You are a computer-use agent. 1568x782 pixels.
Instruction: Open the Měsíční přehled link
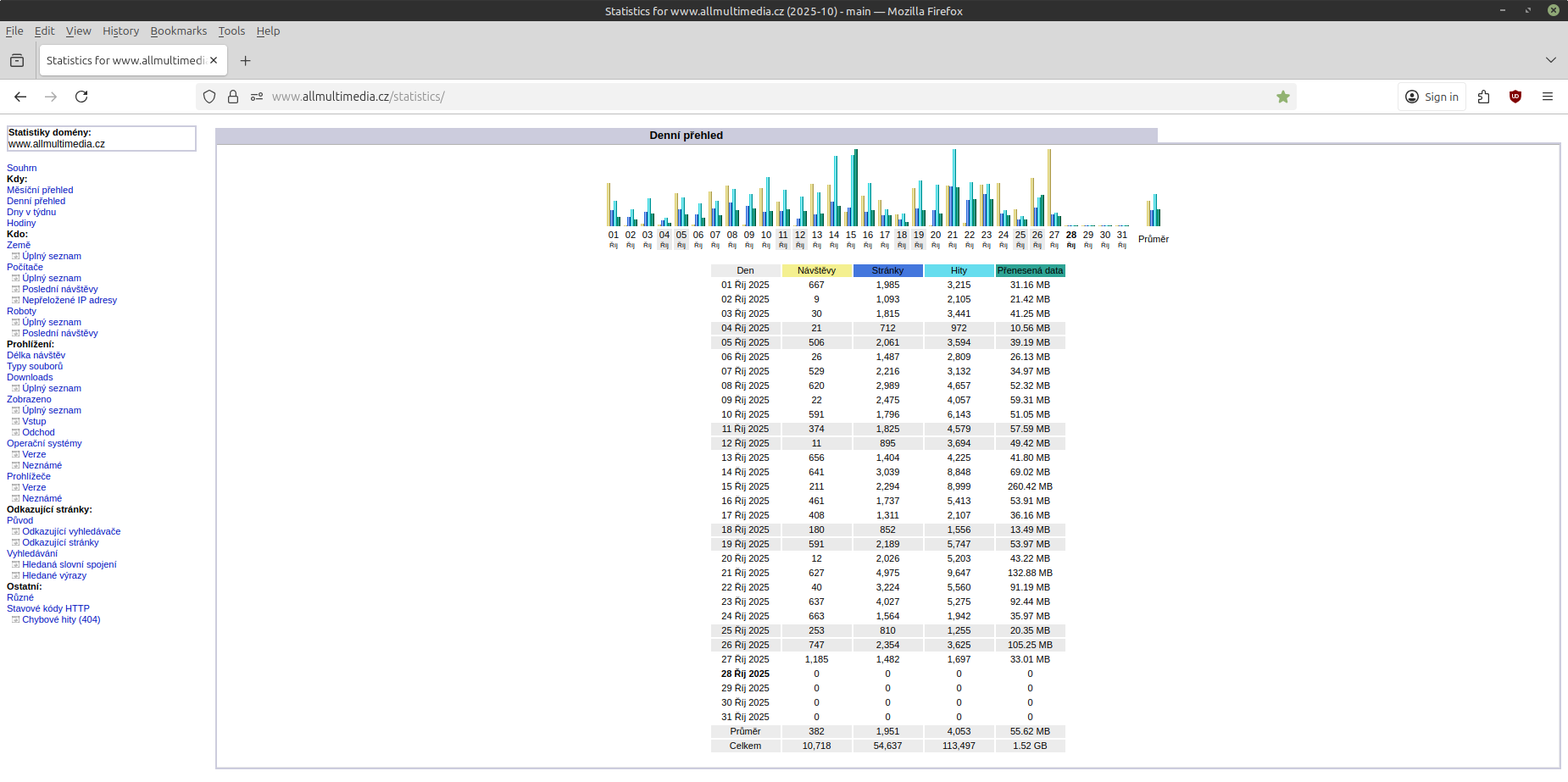(40, 190)
